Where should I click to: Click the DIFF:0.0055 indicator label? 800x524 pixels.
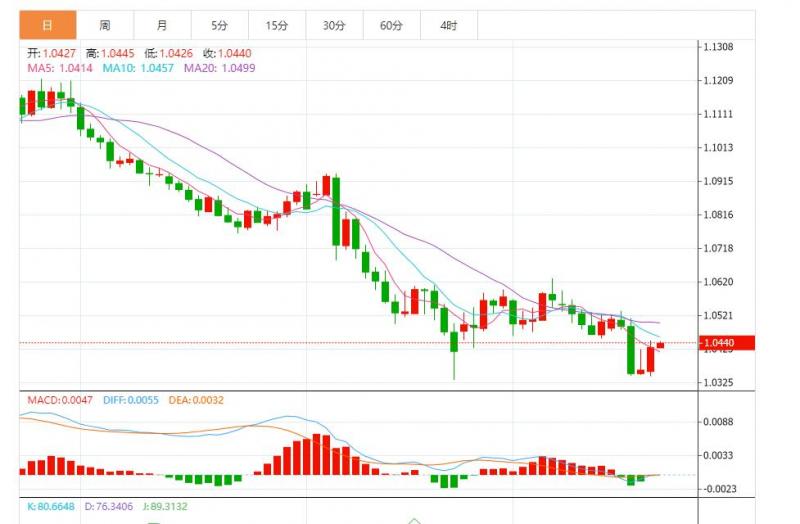click(x=131, y=400)
